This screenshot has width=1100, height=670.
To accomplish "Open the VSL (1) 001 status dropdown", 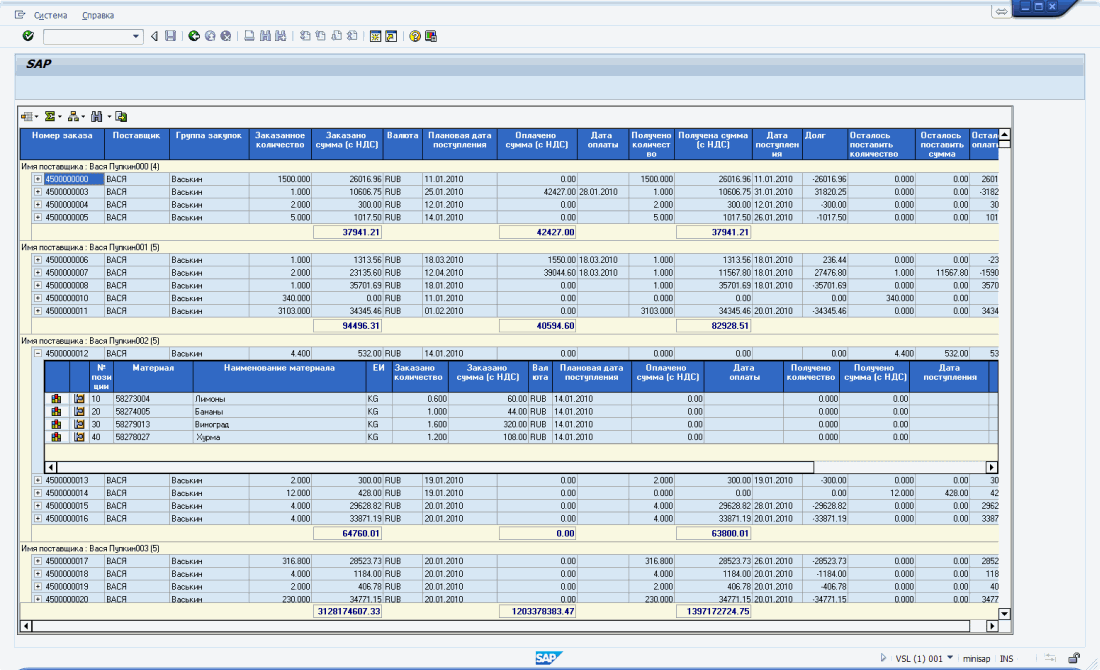I will pyautogui.click(x=950, y=658).
